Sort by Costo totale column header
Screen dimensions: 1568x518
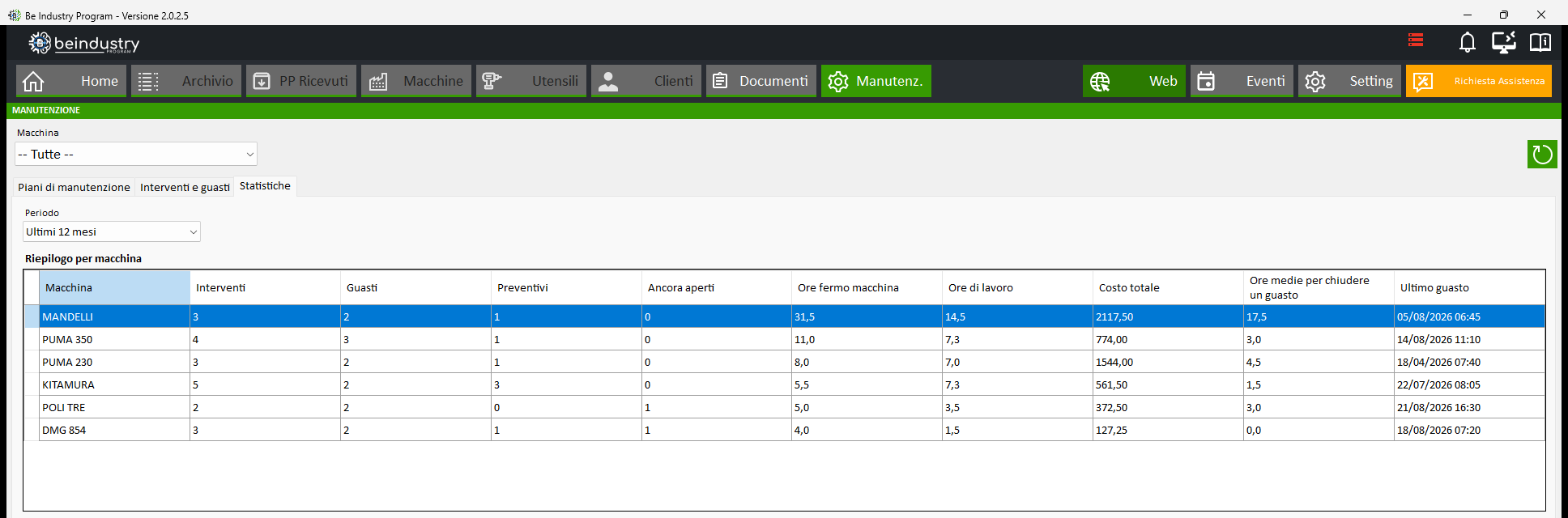coord(1169,287)
